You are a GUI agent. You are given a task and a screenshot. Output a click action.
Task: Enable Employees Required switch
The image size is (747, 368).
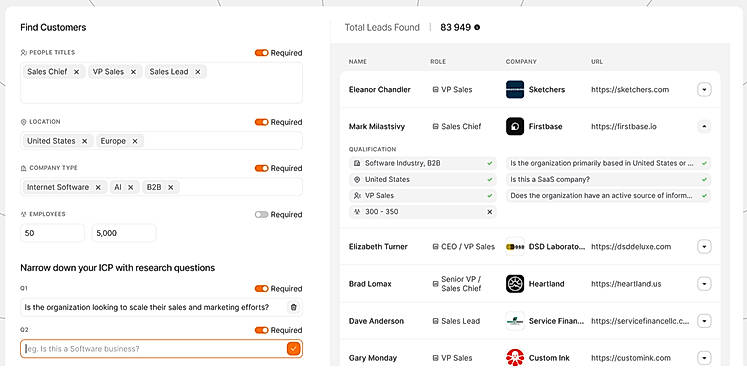262,215
